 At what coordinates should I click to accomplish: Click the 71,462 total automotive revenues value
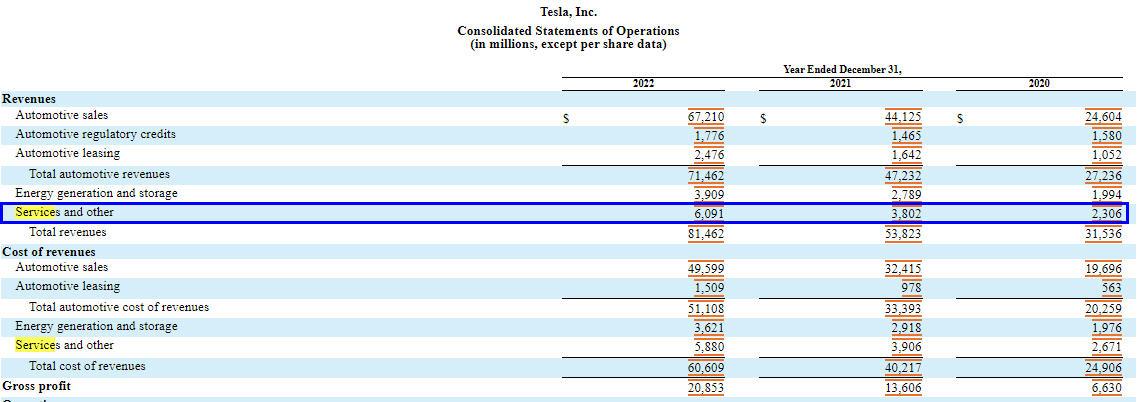pyautogui.click(x=706, y=176)
